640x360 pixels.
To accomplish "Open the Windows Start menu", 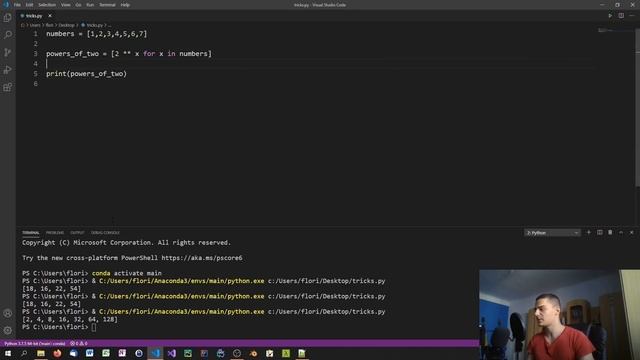I will [x=7, y=353].
